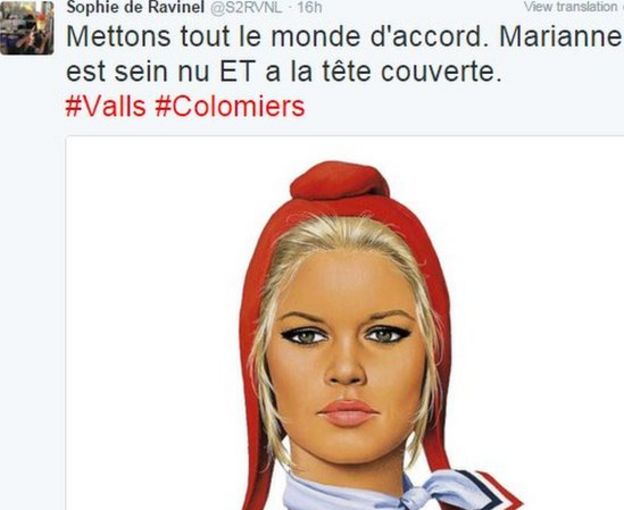Open the #Colomiers hashtag
624x510 pixels.
(230, 107)
